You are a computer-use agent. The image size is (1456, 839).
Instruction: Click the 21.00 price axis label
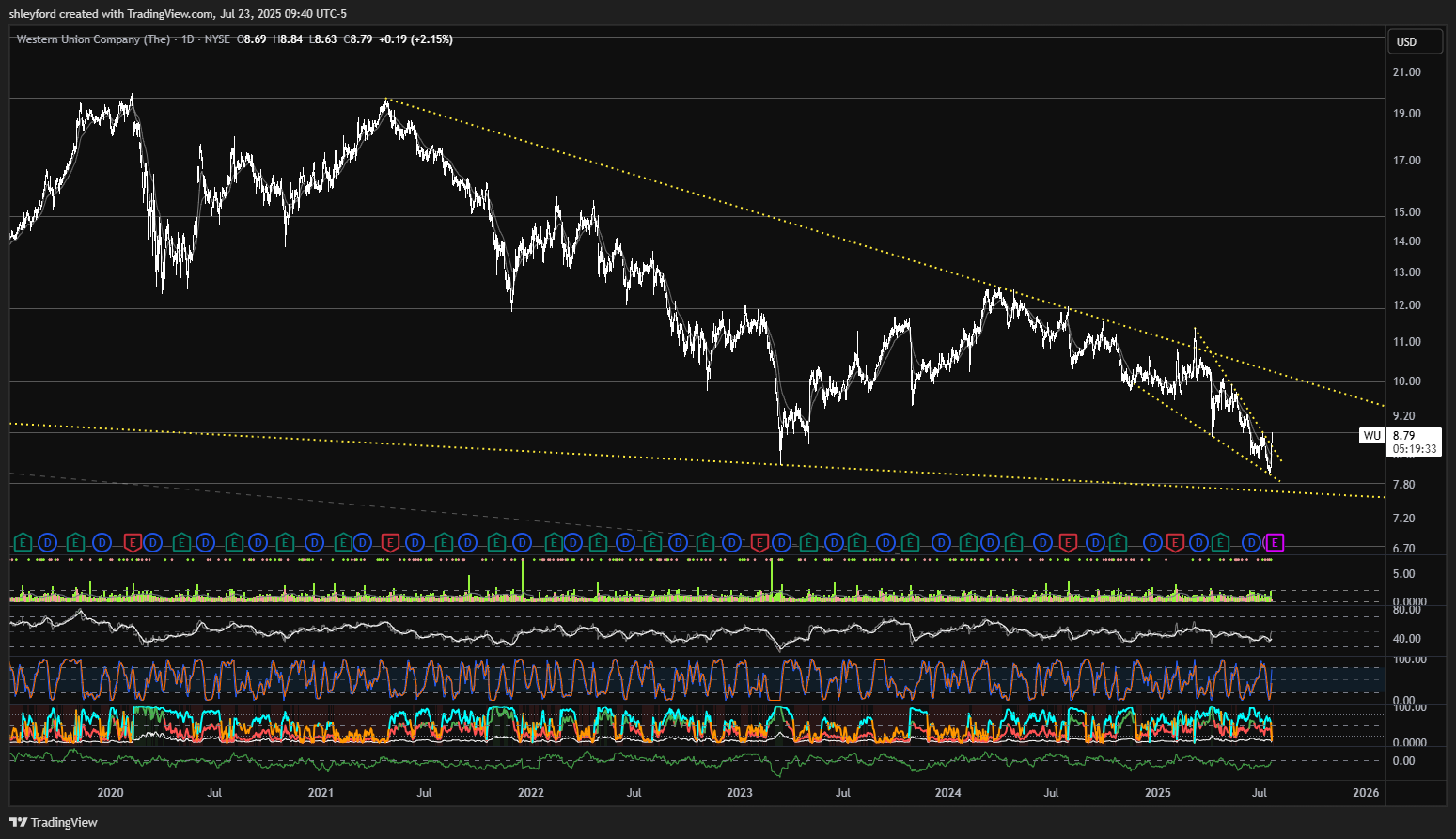pos(1407,72)
